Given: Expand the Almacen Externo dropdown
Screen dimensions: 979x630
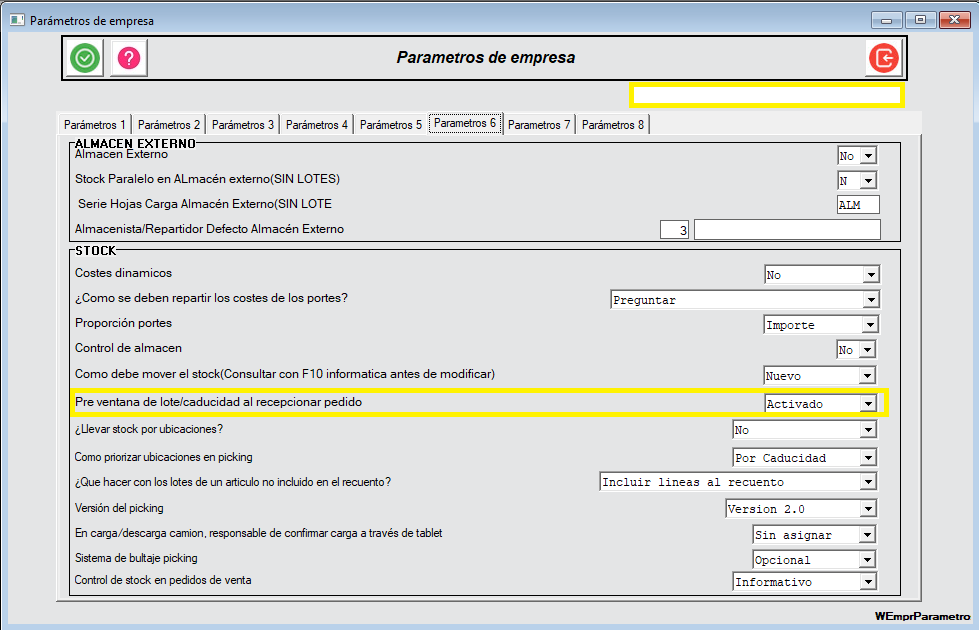Looking at the screenshot, I should (x=868, y=156).
